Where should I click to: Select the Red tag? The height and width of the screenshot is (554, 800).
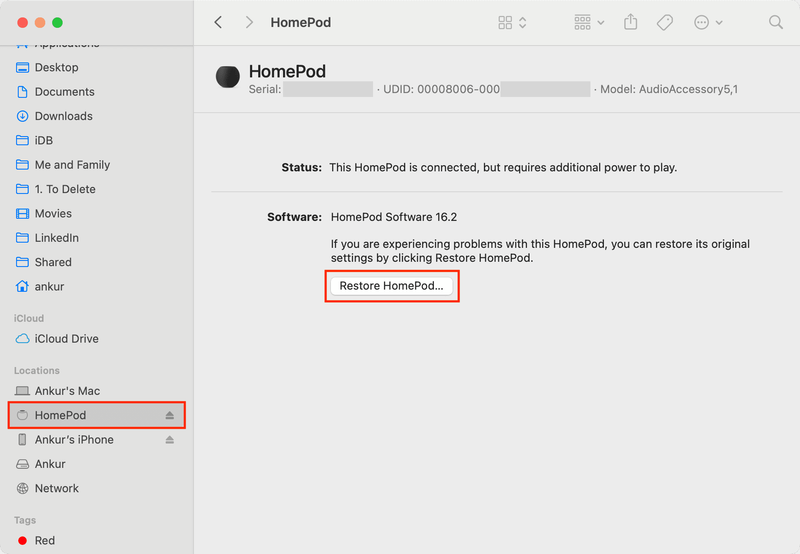[97, 540]
